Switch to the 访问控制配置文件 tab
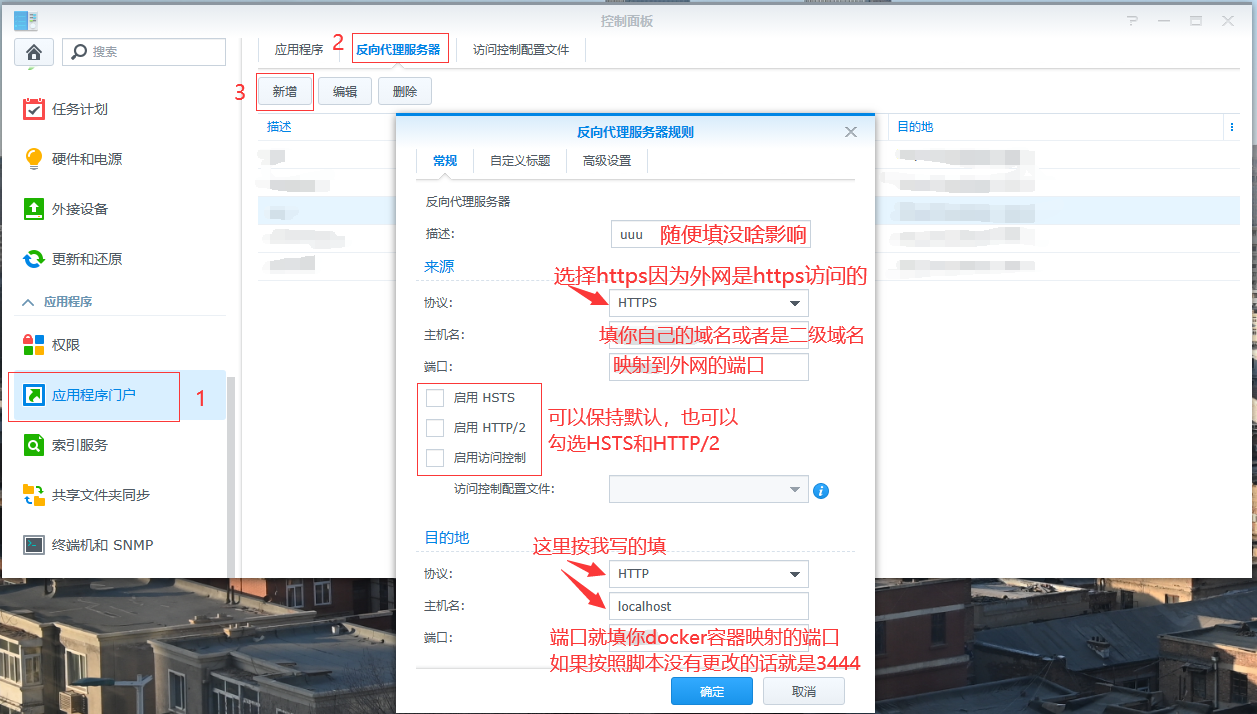The image size is (1257, 714). 520,50
